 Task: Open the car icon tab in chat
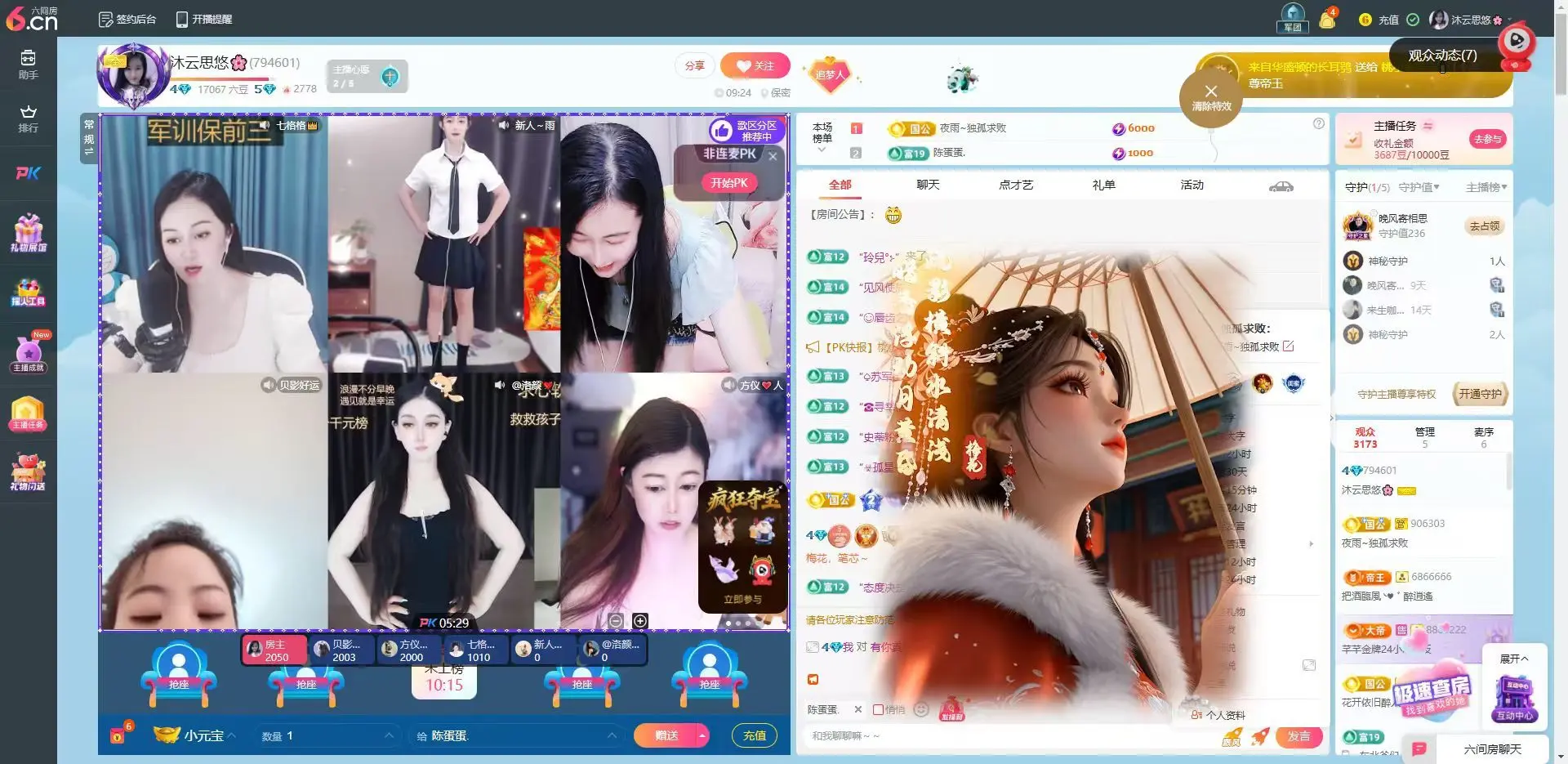(1281, 186)
